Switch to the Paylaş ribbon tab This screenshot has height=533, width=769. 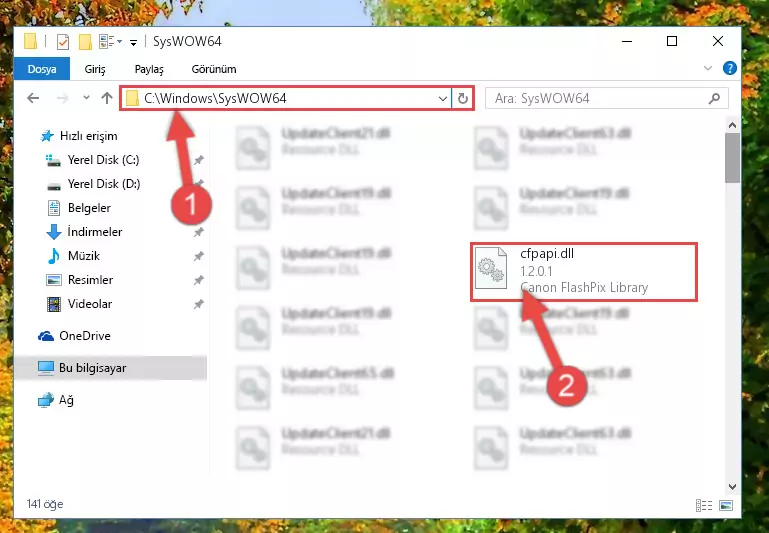[x=149, y=69]
